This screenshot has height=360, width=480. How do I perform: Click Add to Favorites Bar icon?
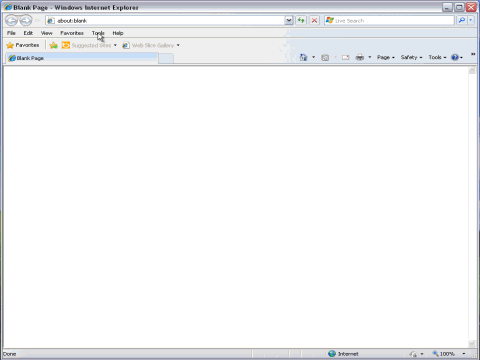point(53,45)
